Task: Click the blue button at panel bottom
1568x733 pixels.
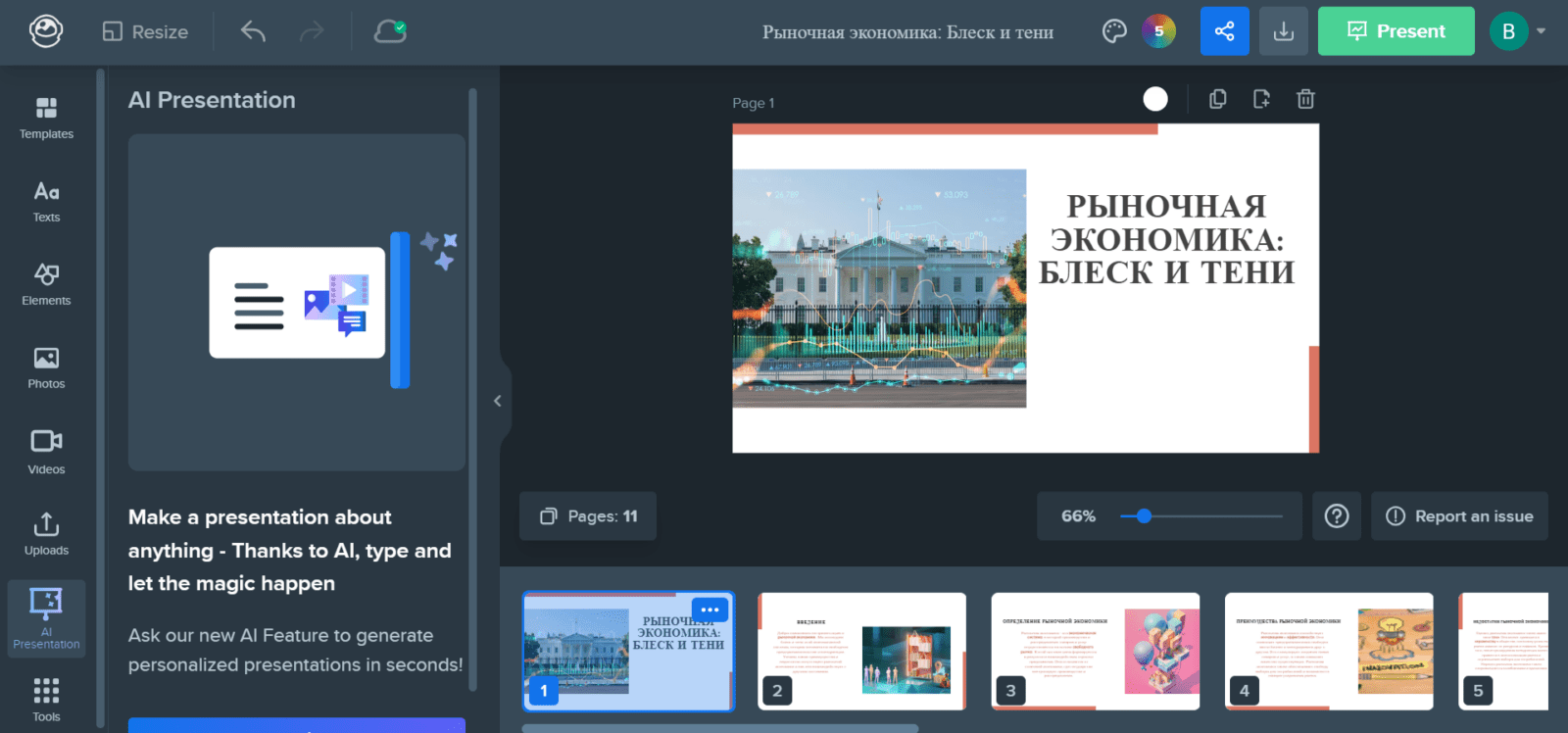Action: click(297, 725)
